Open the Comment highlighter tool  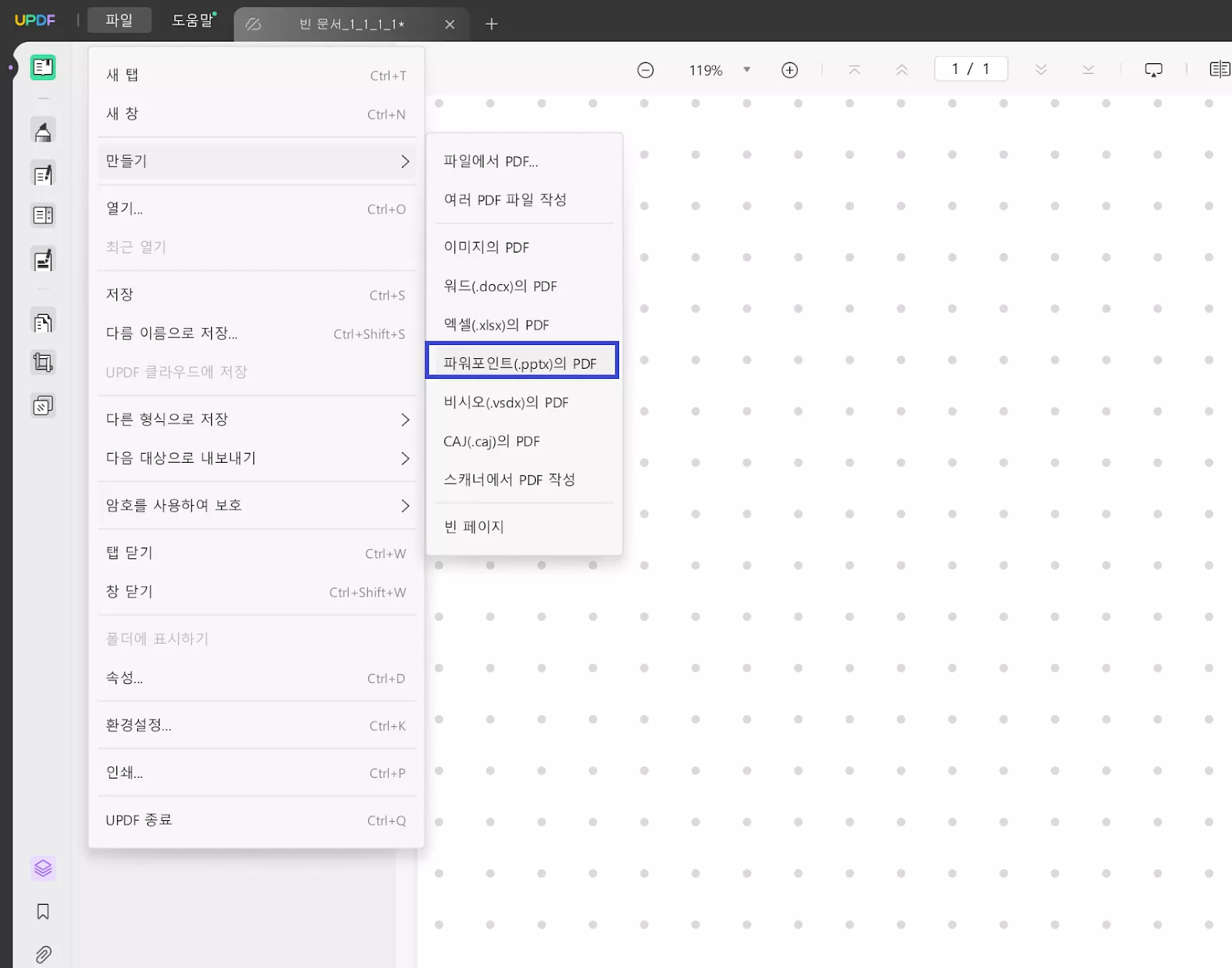tap(43, 131)
